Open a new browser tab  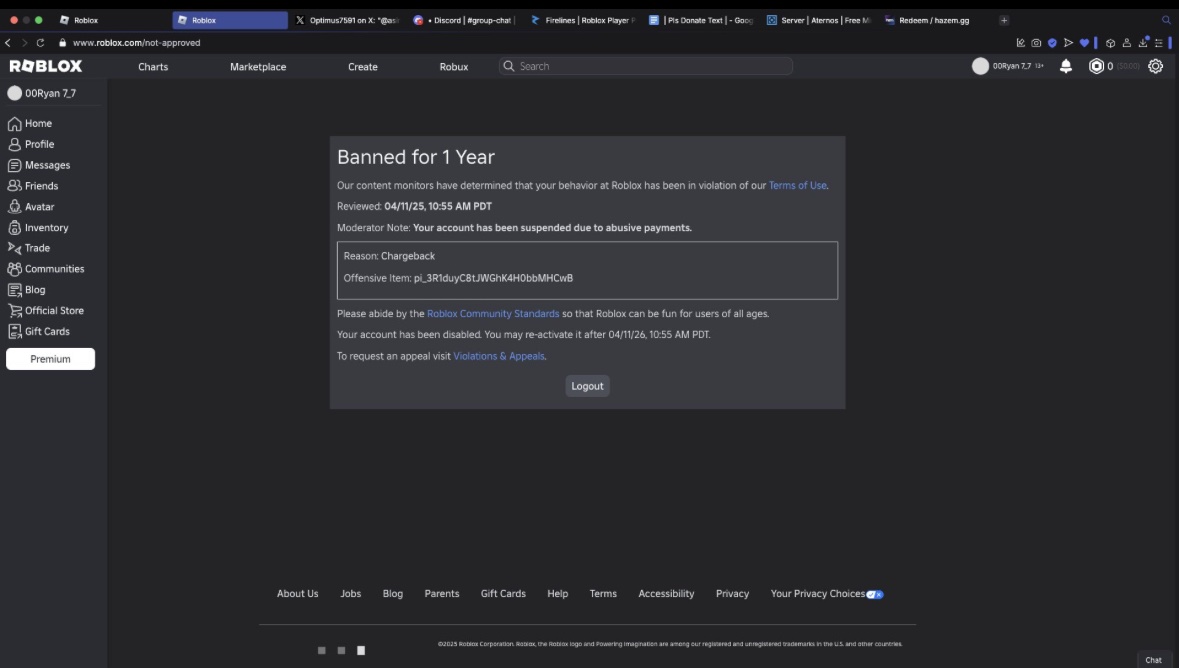click(1004, 20)
